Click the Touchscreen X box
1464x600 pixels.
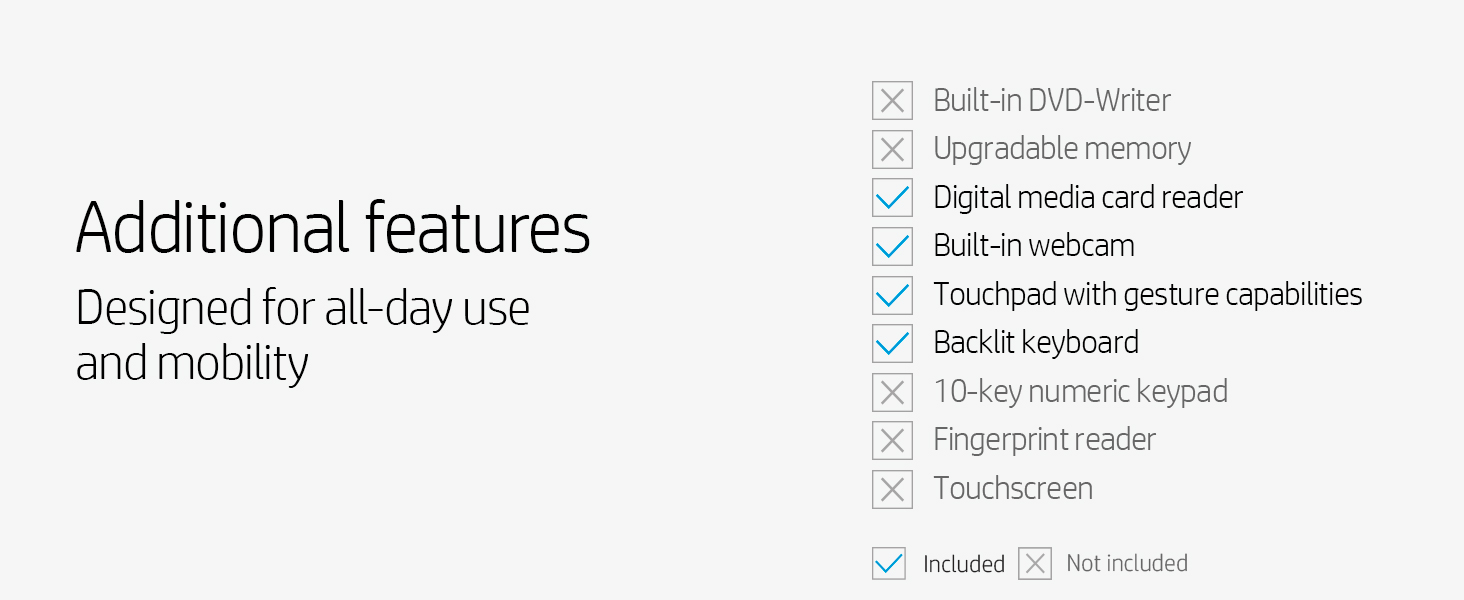pyautogui.click(x=892, y=489)
